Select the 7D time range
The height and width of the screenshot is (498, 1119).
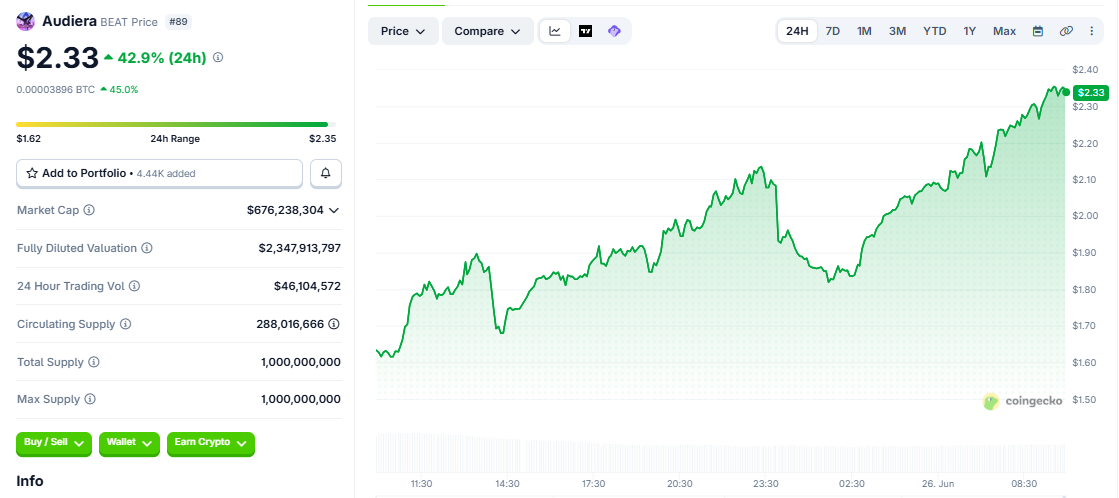click(x=832, y=31)
